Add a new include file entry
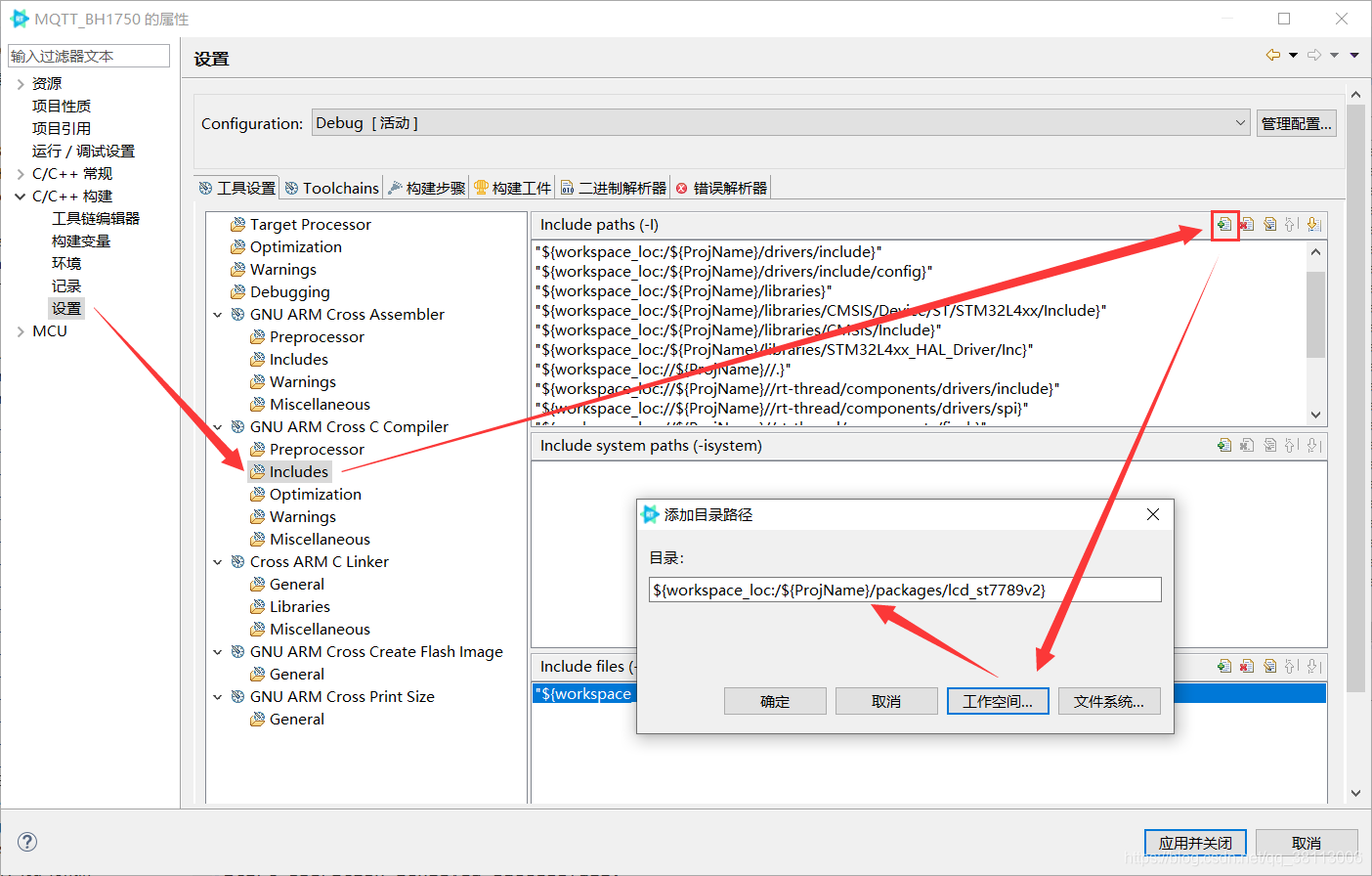Viewport: 1372px width, 876px height. pos(1224,666)
